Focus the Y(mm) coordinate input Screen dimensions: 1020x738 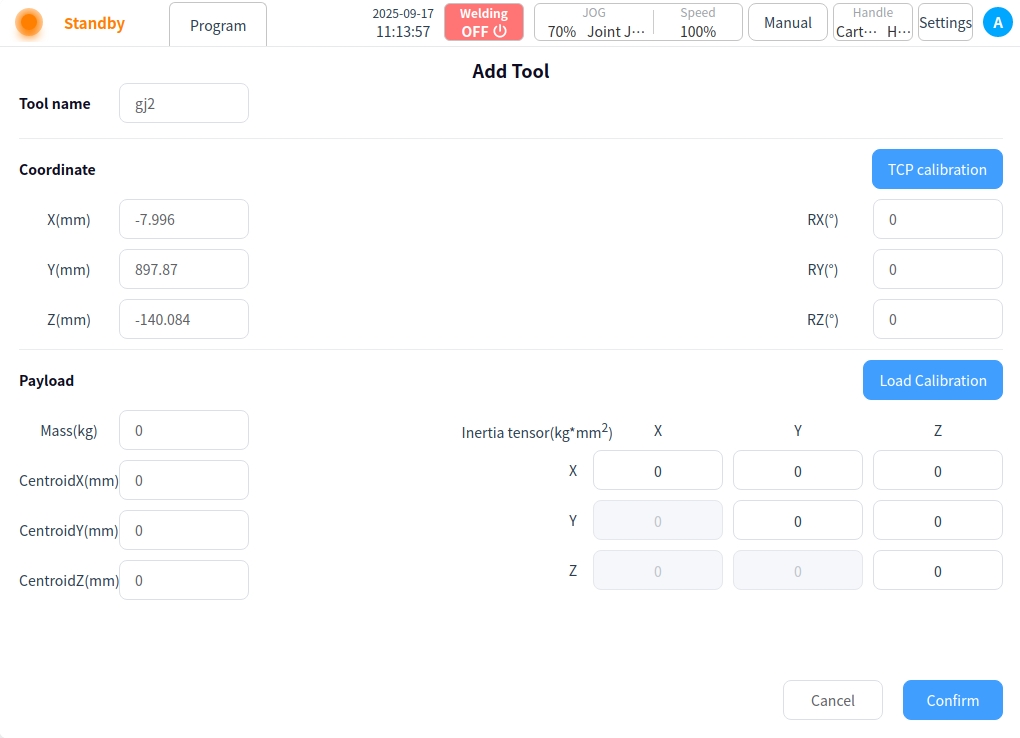[184, 269]
